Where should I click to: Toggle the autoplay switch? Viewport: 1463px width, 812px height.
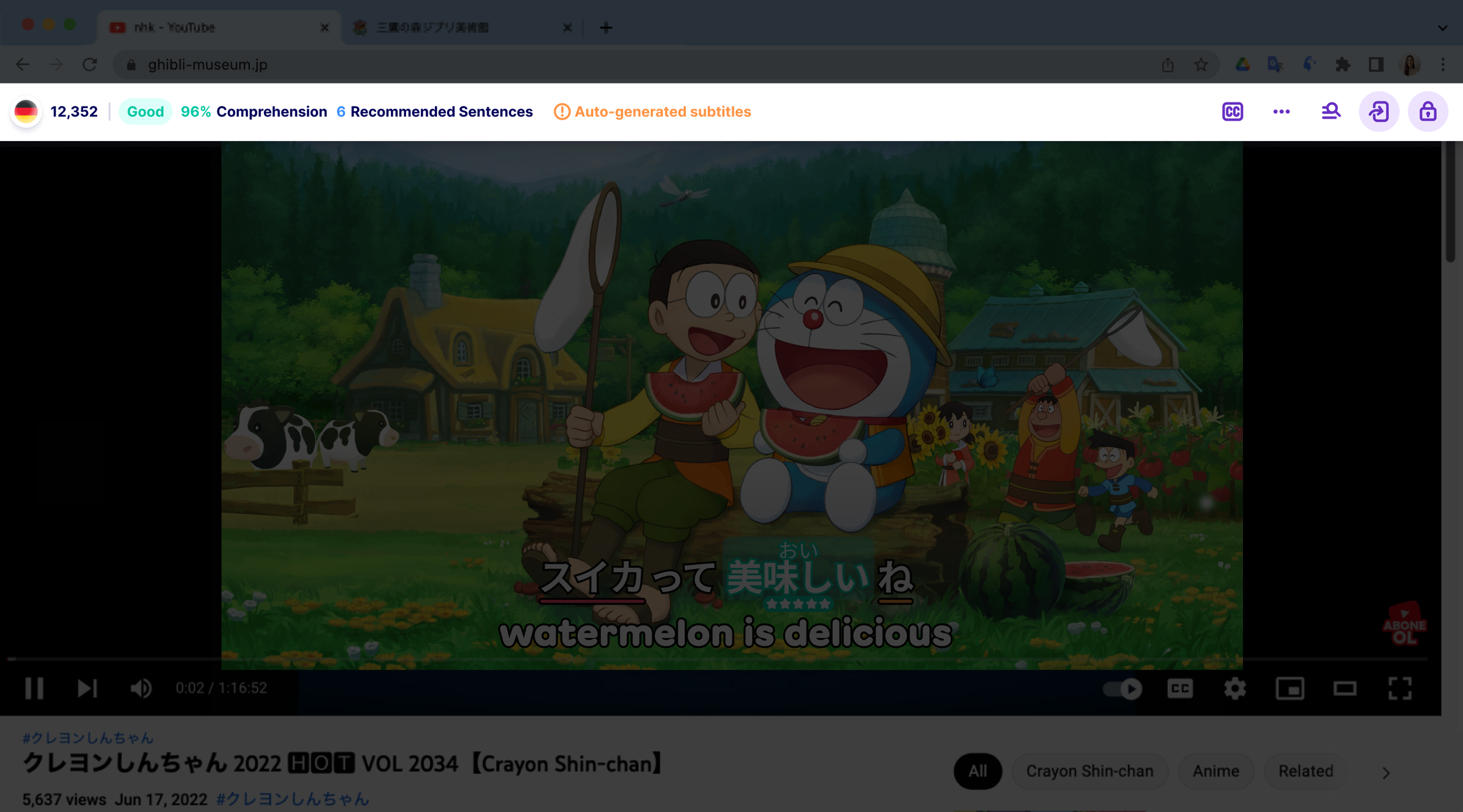pos(1122,689)
